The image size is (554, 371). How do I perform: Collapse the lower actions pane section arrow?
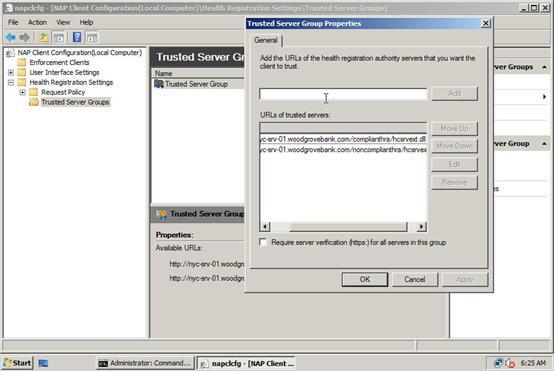544,143
